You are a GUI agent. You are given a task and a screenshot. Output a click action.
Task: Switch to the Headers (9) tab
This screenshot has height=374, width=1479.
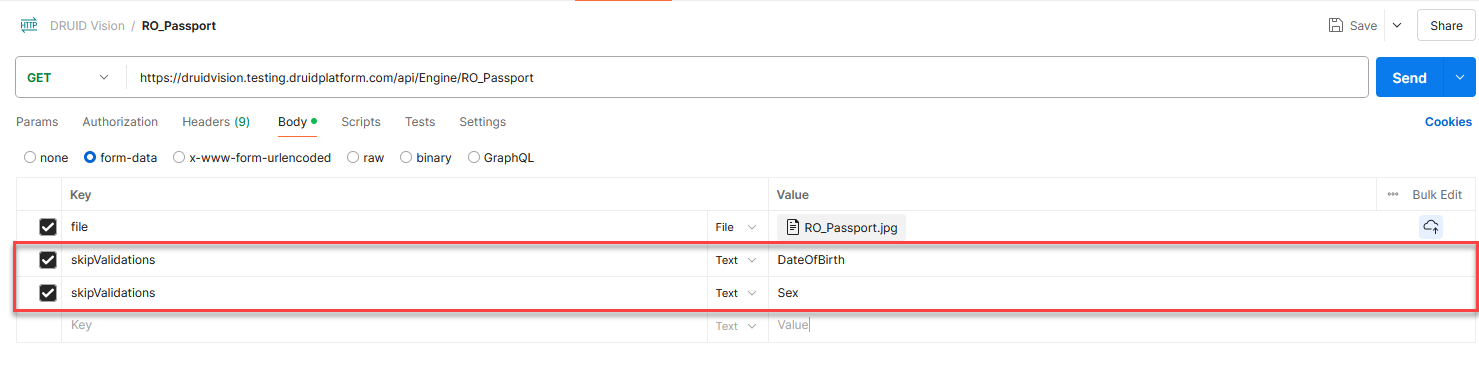click(216, 122)
